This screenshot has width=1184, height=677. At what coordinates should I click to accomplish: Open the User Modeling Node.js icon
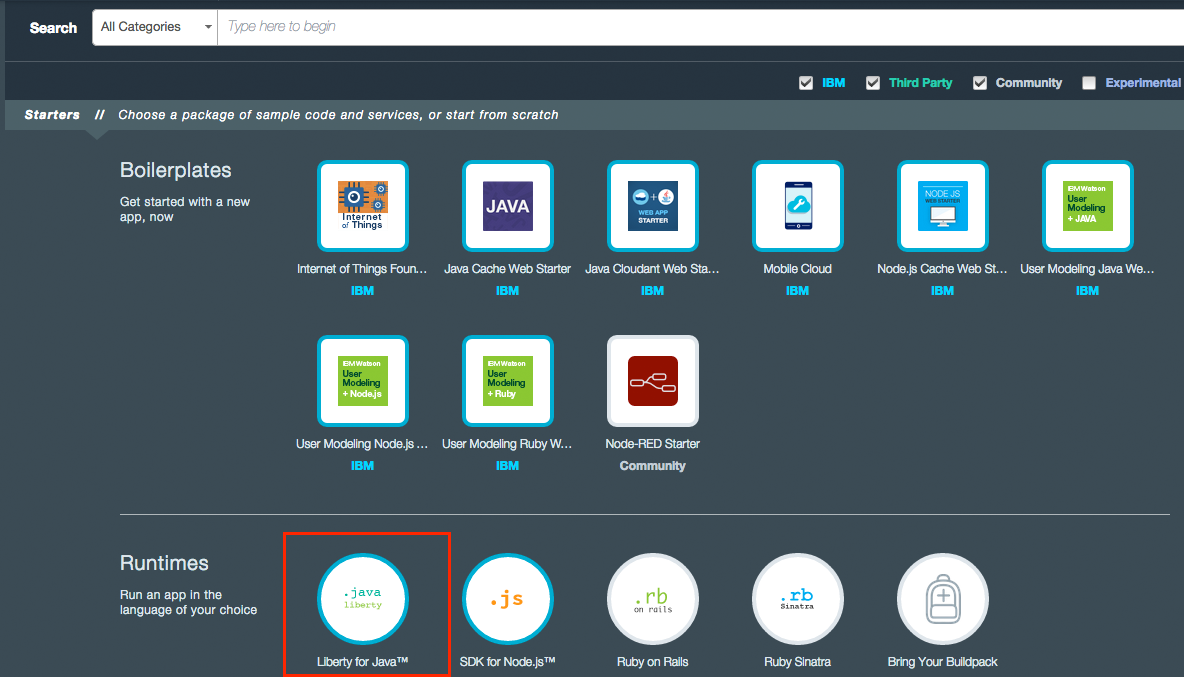pyautogui.click(x=362, y=381)
